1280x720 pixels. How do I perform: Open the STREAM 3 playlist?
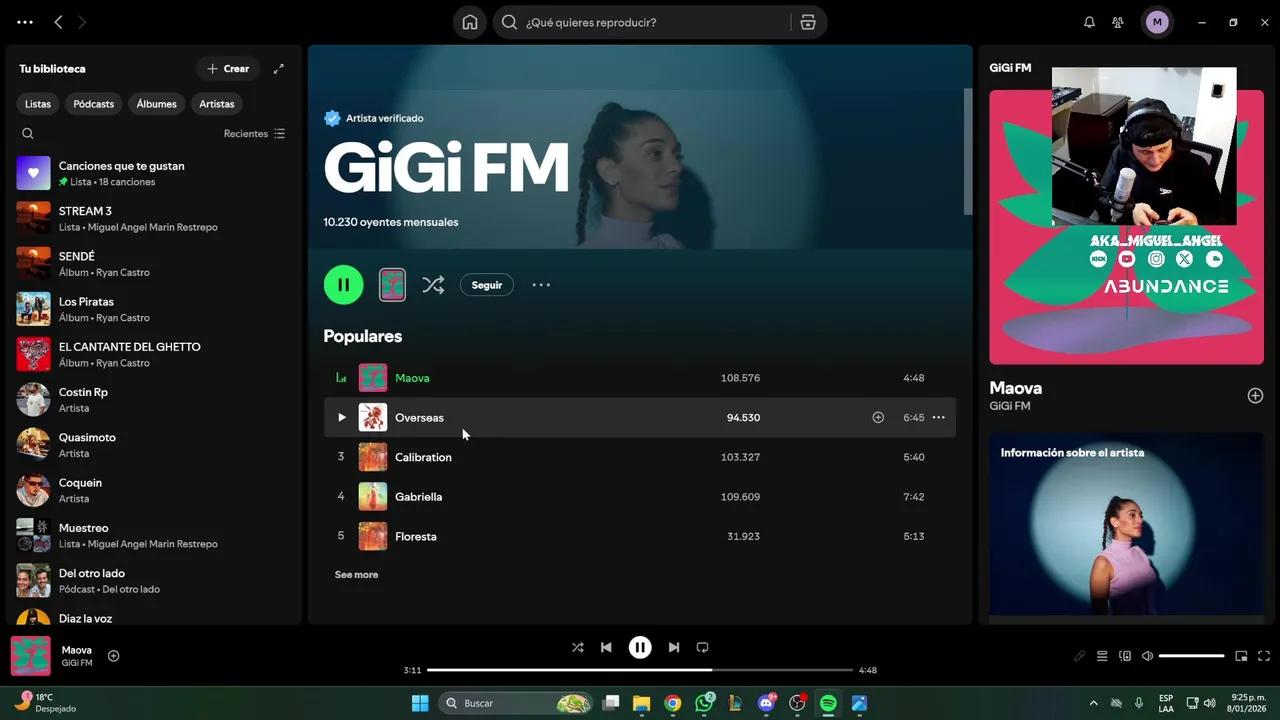click(x=153, y=218)
